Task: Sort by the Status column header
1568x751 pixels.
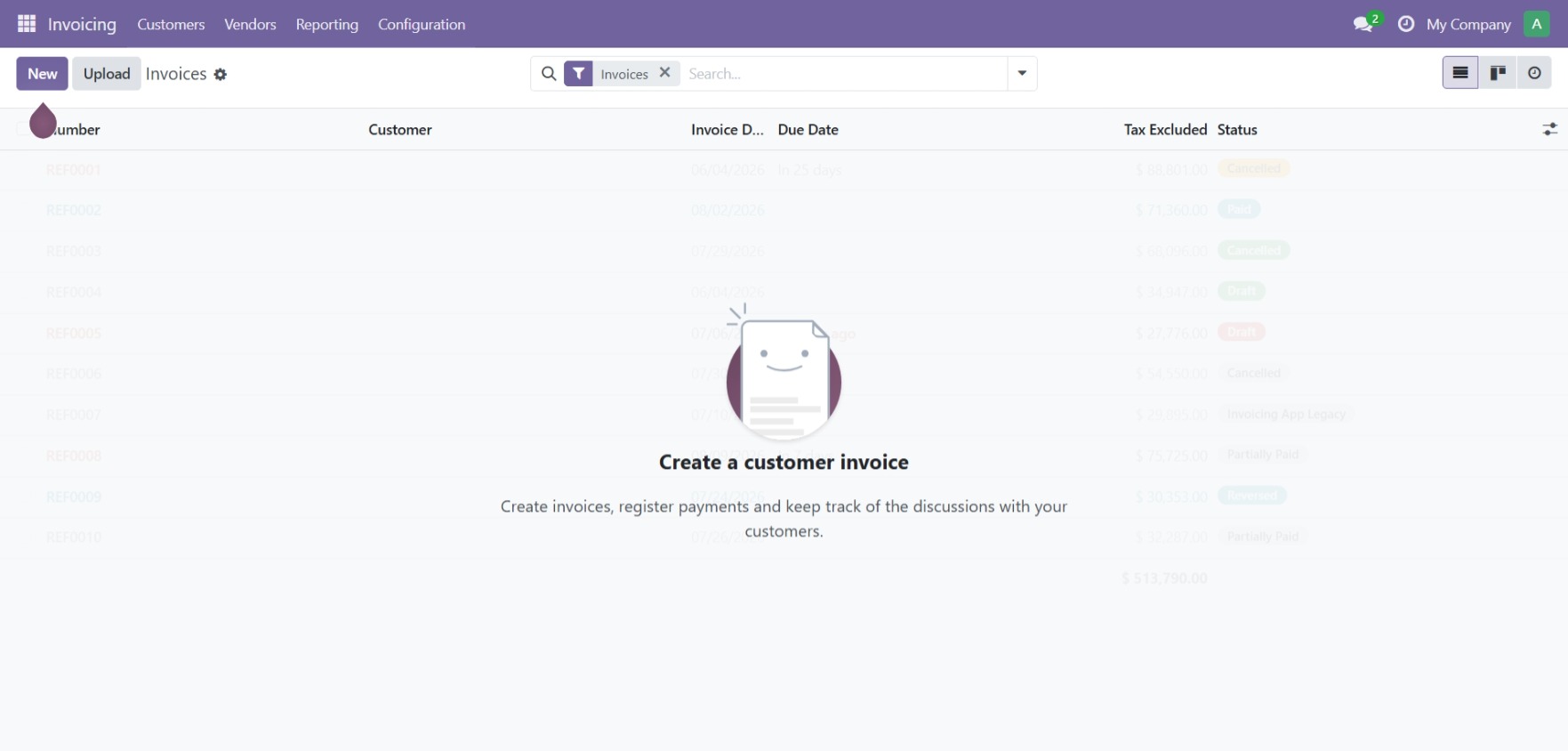Action: pos(1237,130)
